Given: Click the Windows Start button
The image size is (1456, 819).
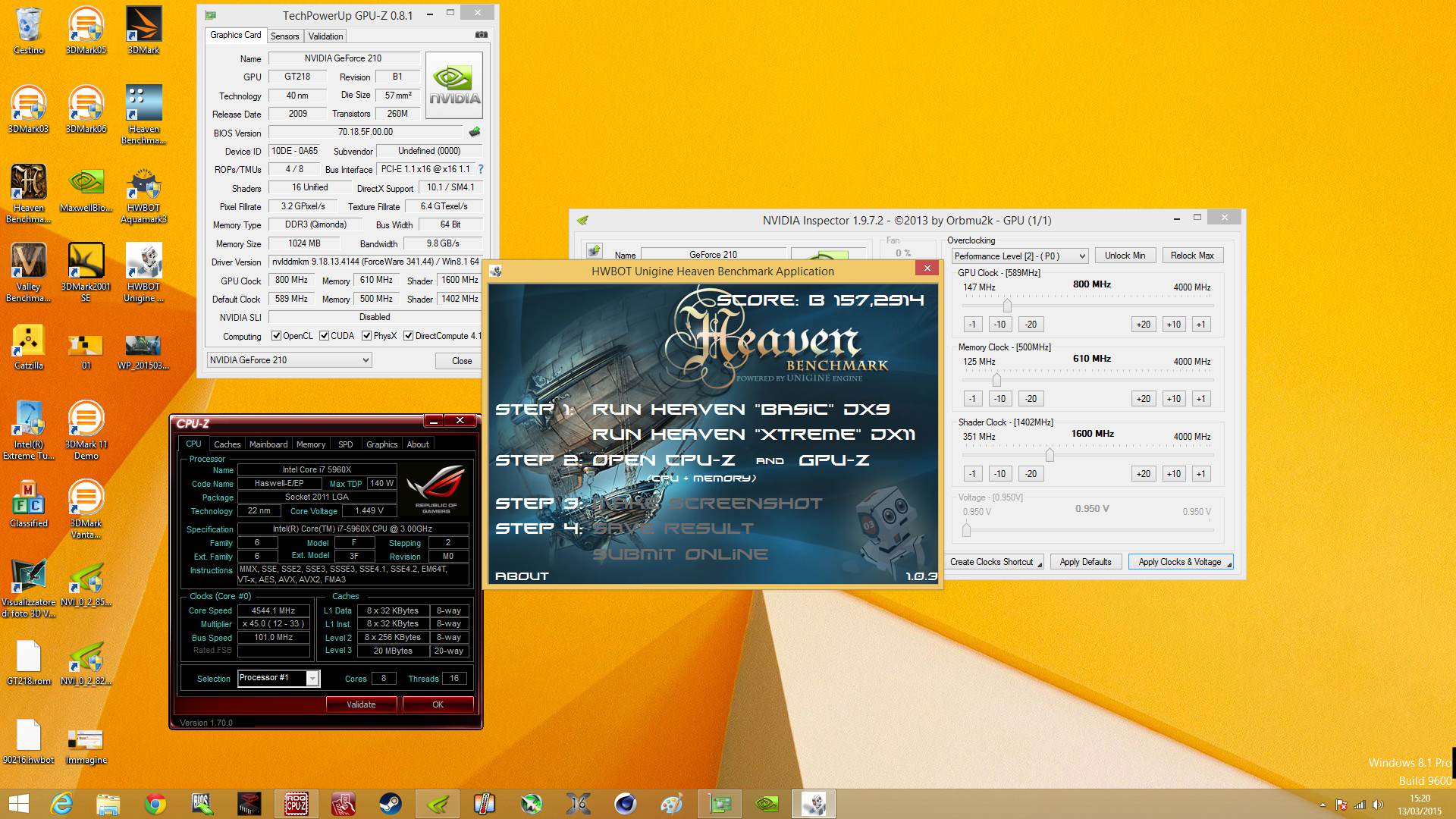Looking at the screenshot, I should pyautogui.click(x=18, y=804).
